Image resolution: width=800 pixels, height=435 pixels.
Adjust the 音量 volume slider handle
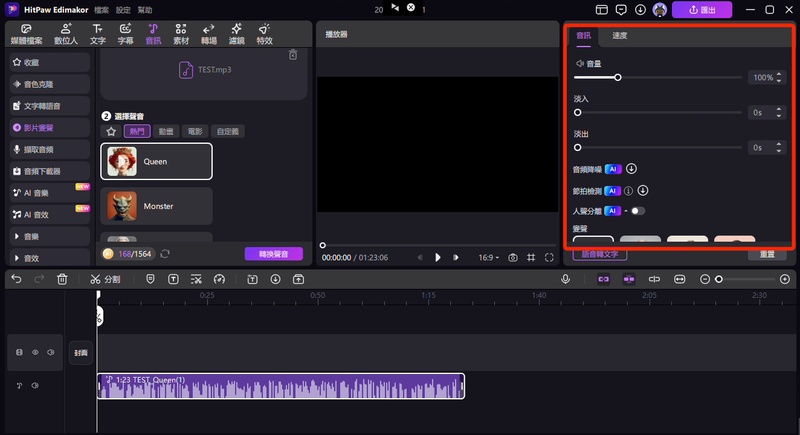click(618, 78)
